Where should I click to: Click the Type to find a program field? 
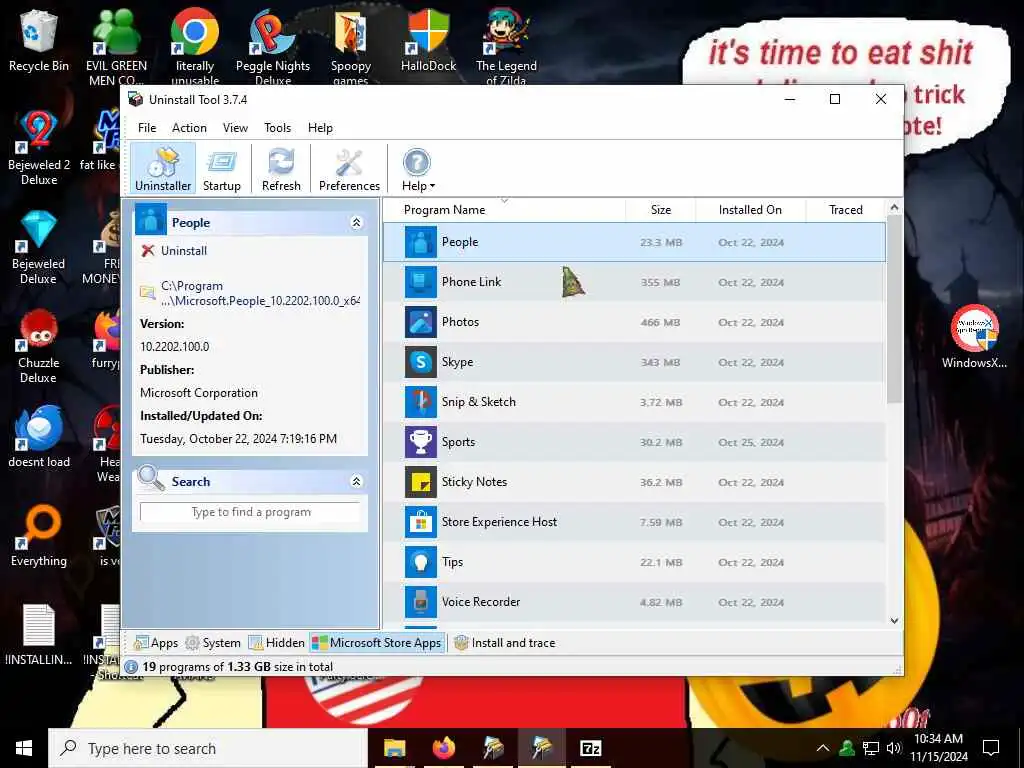tap(250, 512)
